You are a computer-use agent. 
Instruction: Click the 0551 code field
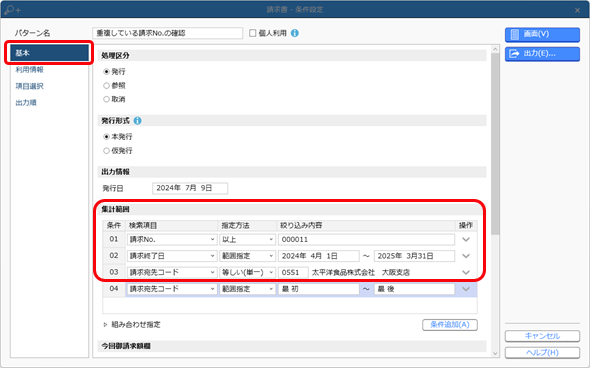[x=293, y=272]
